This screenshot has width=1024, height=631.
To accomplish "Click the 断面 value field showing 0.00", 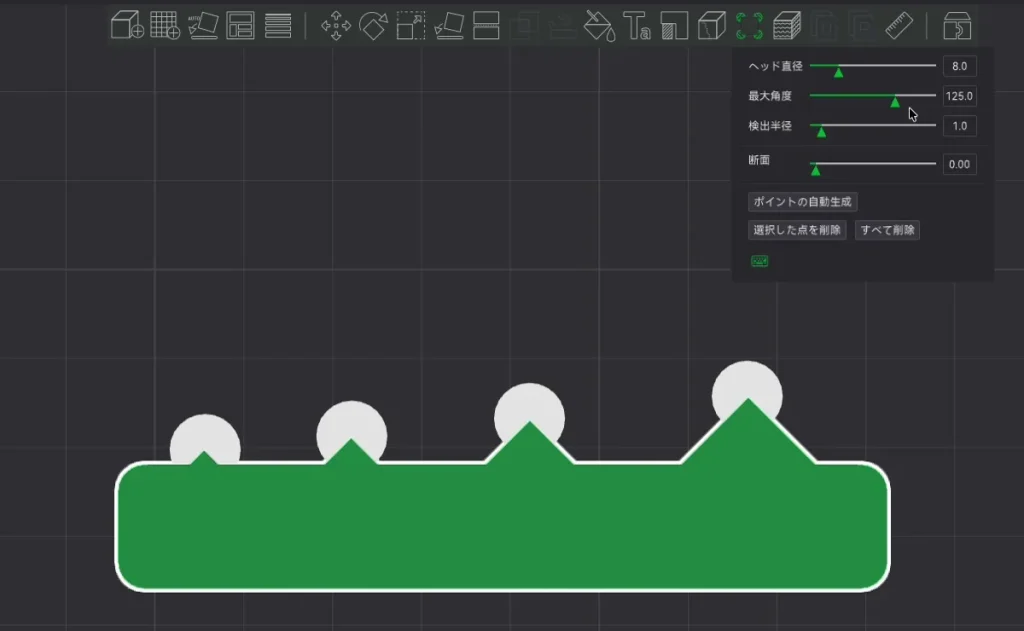I will (959, 164).
